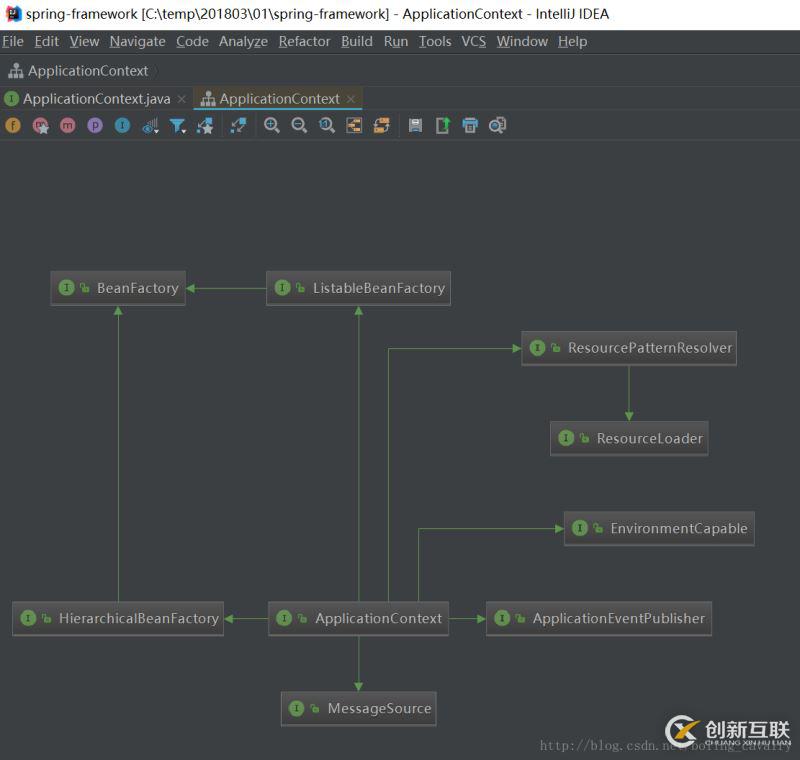
Task: Select the MessageSource node
Action: tap(358, 709)
